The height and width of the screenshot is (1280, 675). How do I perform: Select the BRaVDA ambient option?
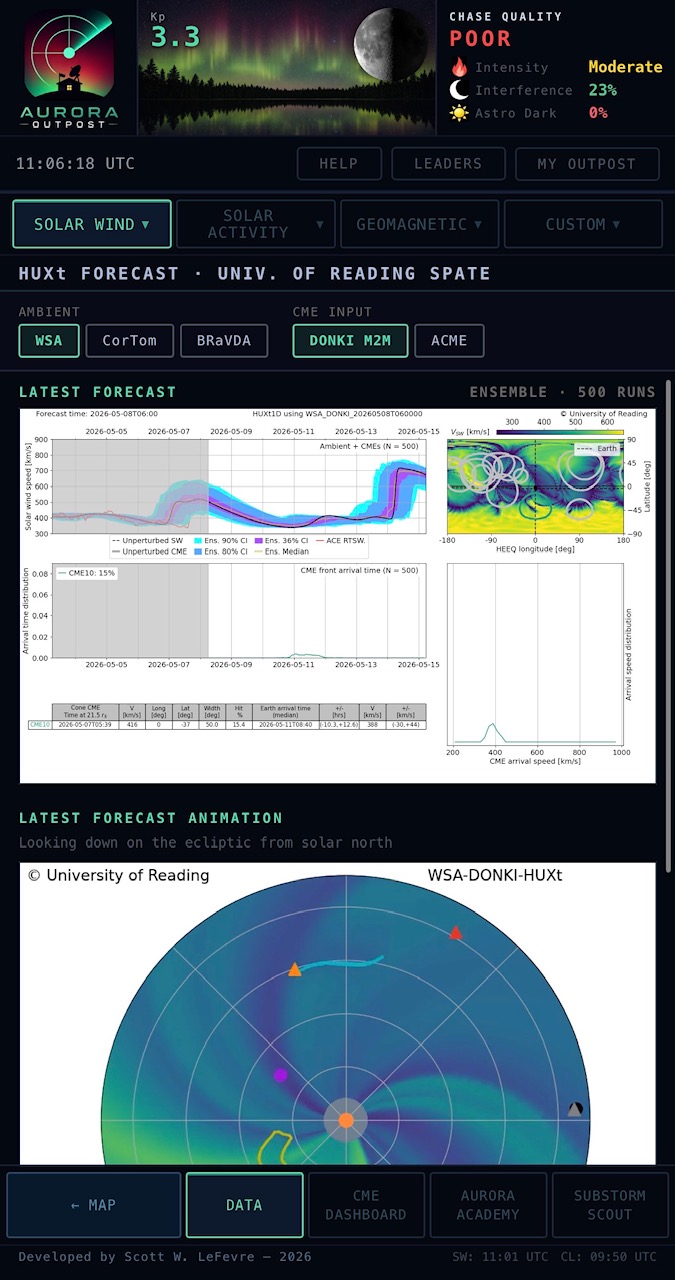pyautogui.click(x=224, y=341)
